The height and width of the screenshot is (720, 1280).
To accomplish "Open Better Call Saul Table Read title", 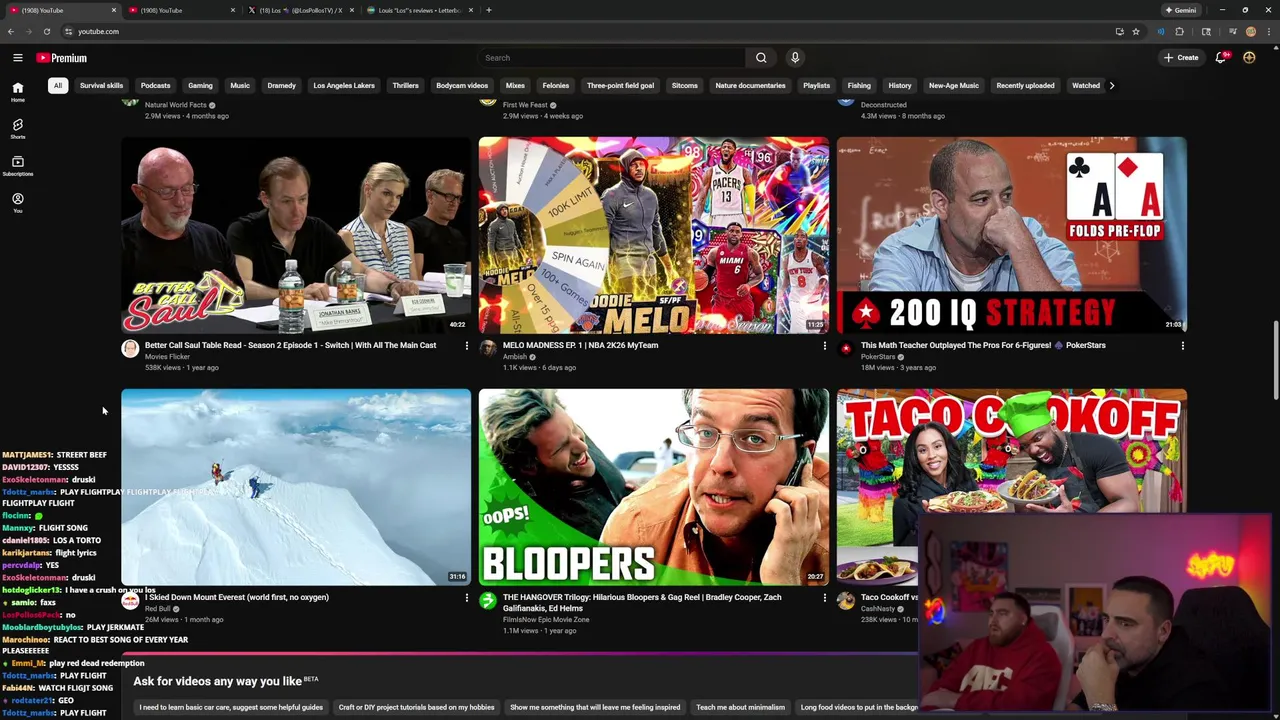I will tap(290, 345).
